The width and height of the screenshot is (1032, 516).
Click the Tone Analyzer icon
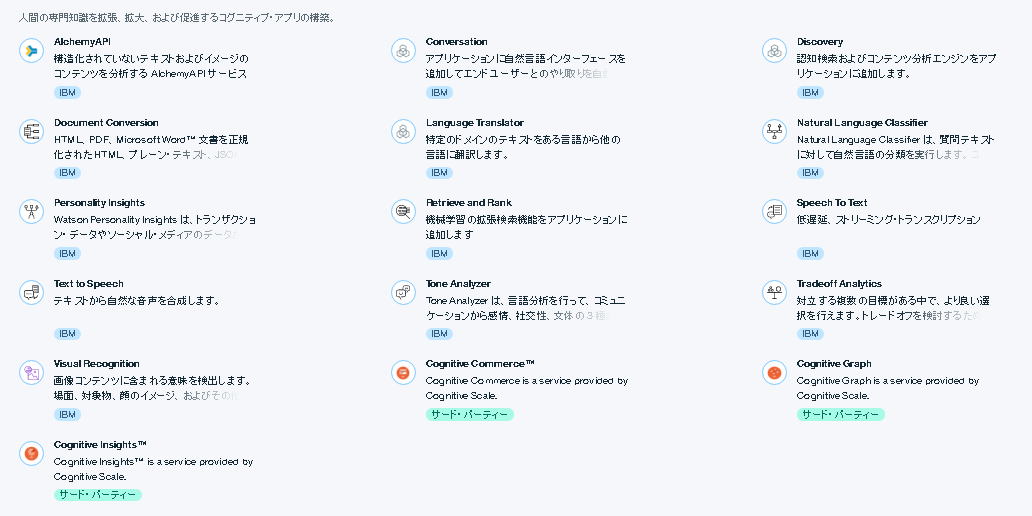pyautogui.click(x=403, y=292)
